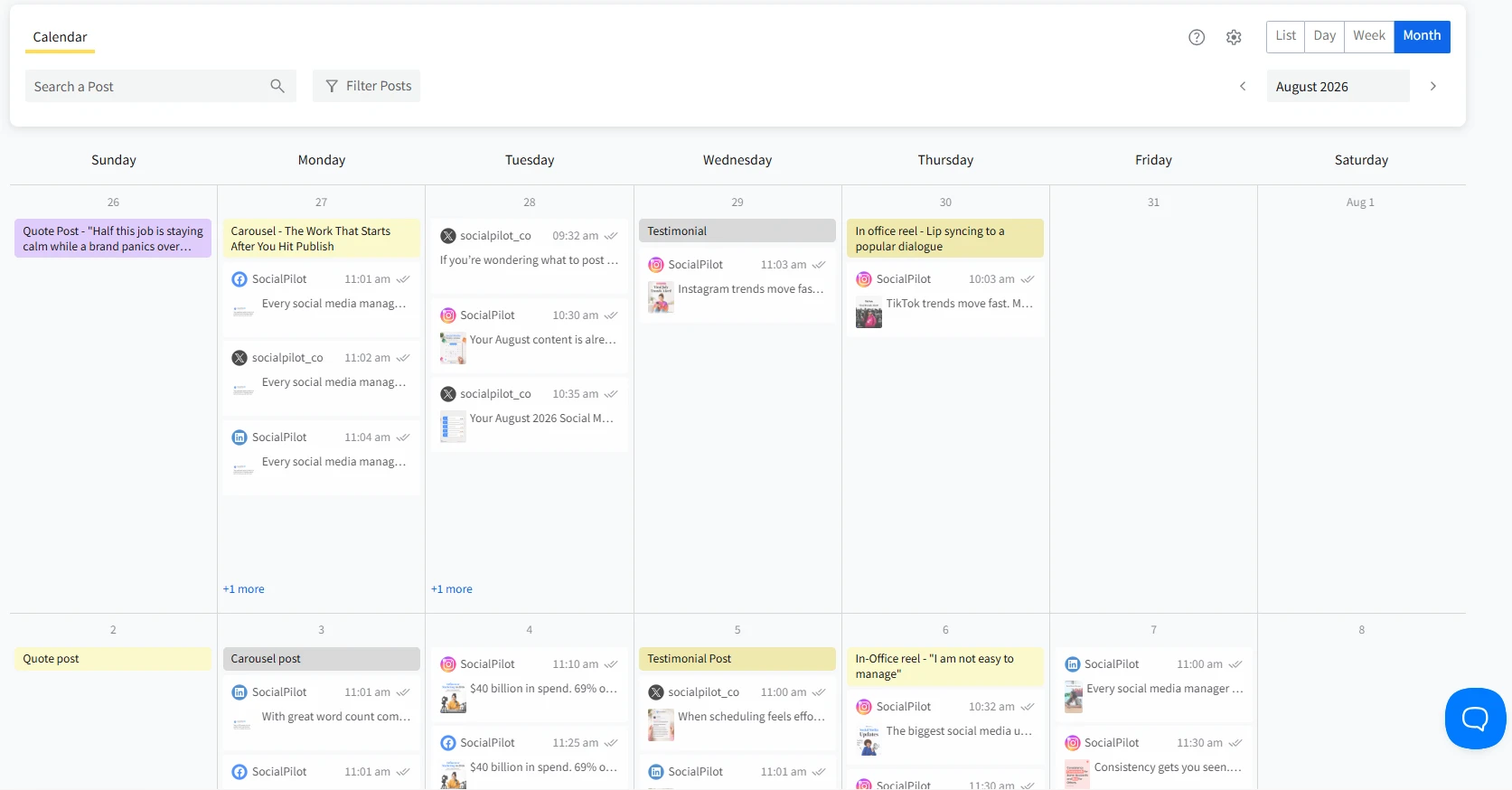Switch to Week view

point(1369,36)
